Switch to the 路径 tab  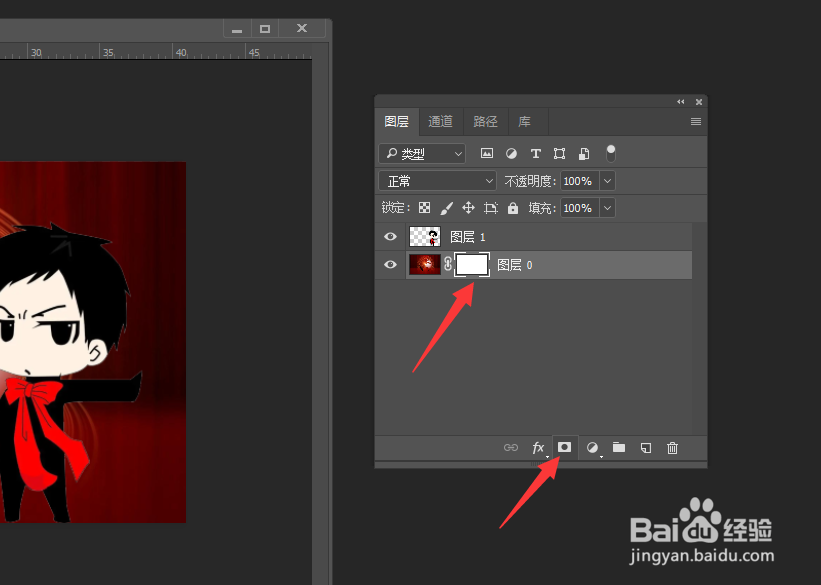[485, 122]
